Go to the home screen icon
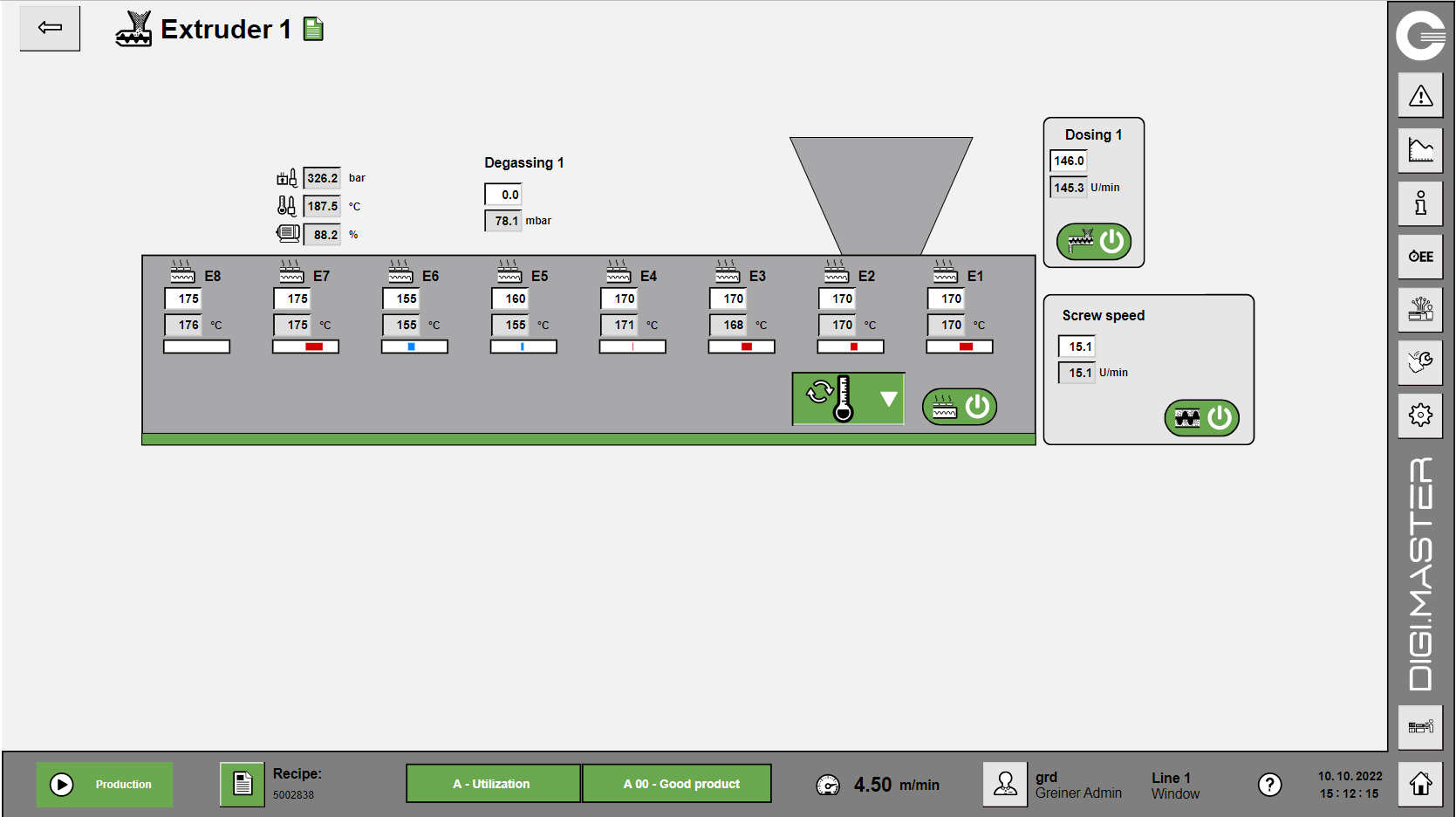The height and width of the screenshot is (817, 1456). [x=1420, y=784]
